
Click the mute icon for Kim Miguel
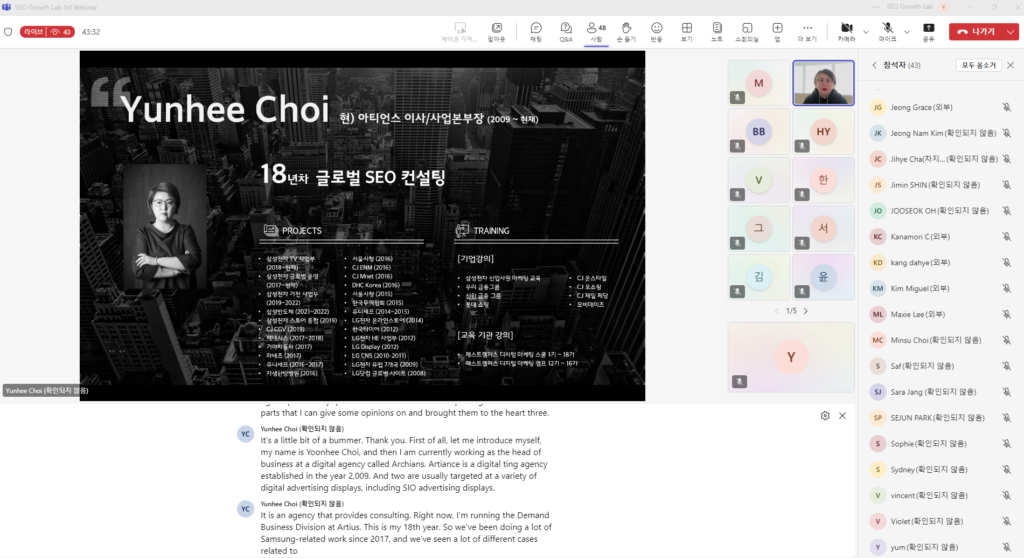1006,288
